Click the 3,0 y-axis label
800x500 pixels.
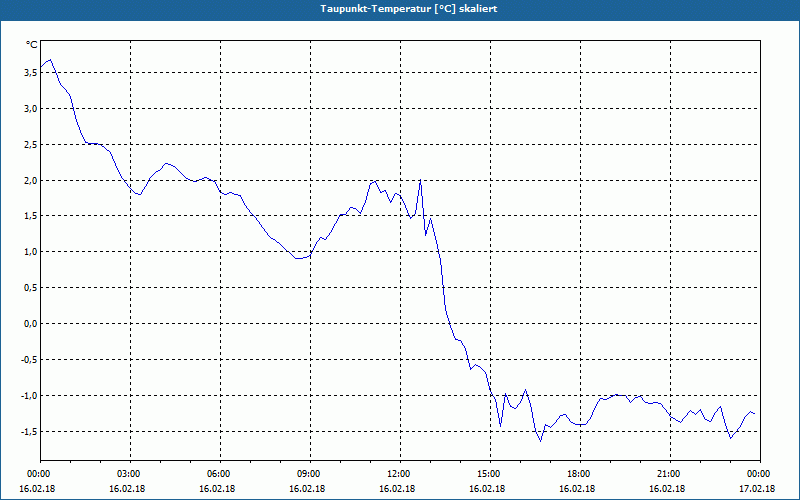tap(31, 109)
